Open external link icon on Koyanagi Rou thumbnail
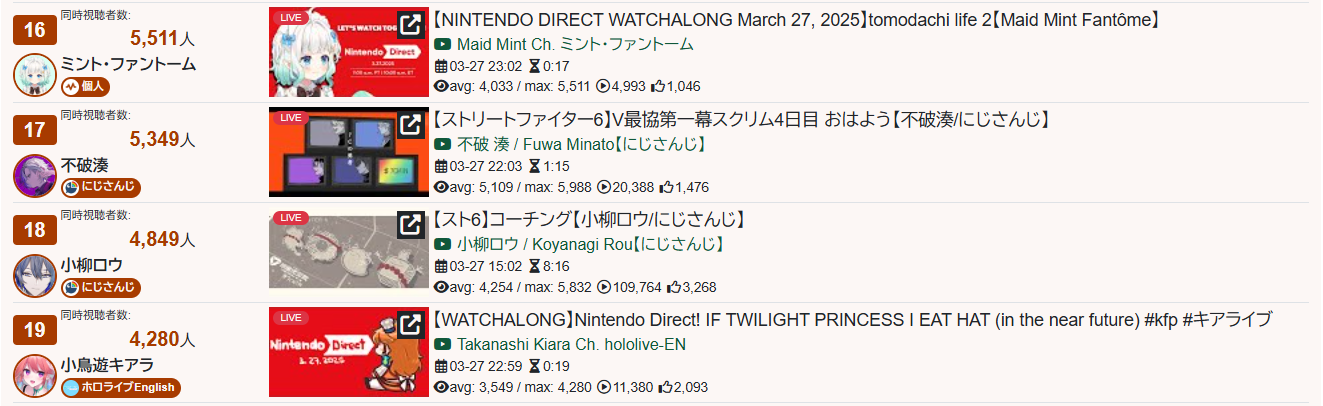The width and height of the screenshot is (1323, 406). tap(411, 225)
